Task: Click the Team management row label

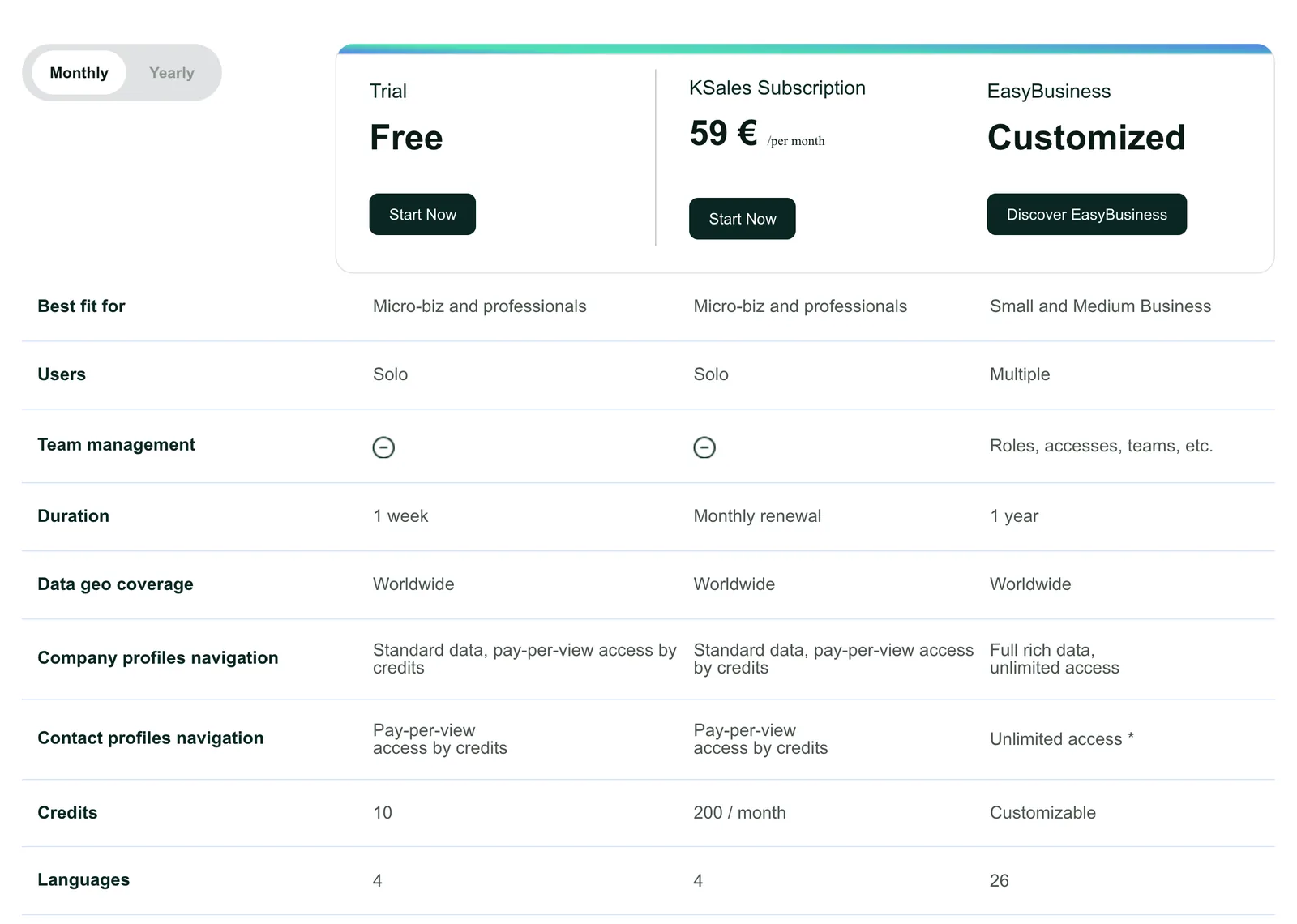Action: (x=116, y=445)
